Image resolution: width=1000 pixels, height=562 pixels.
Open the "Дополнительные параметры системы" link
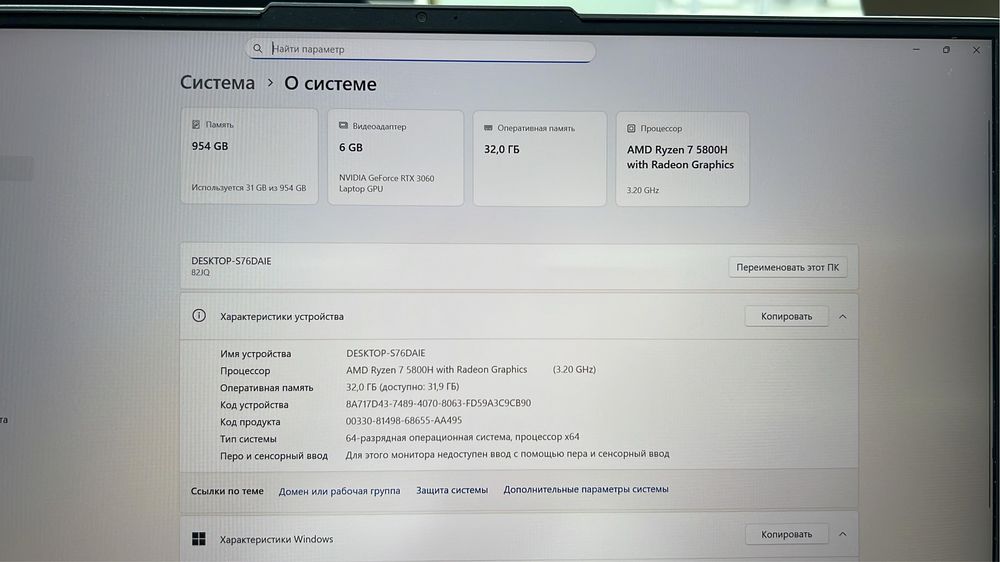click(x=586, y=489)
